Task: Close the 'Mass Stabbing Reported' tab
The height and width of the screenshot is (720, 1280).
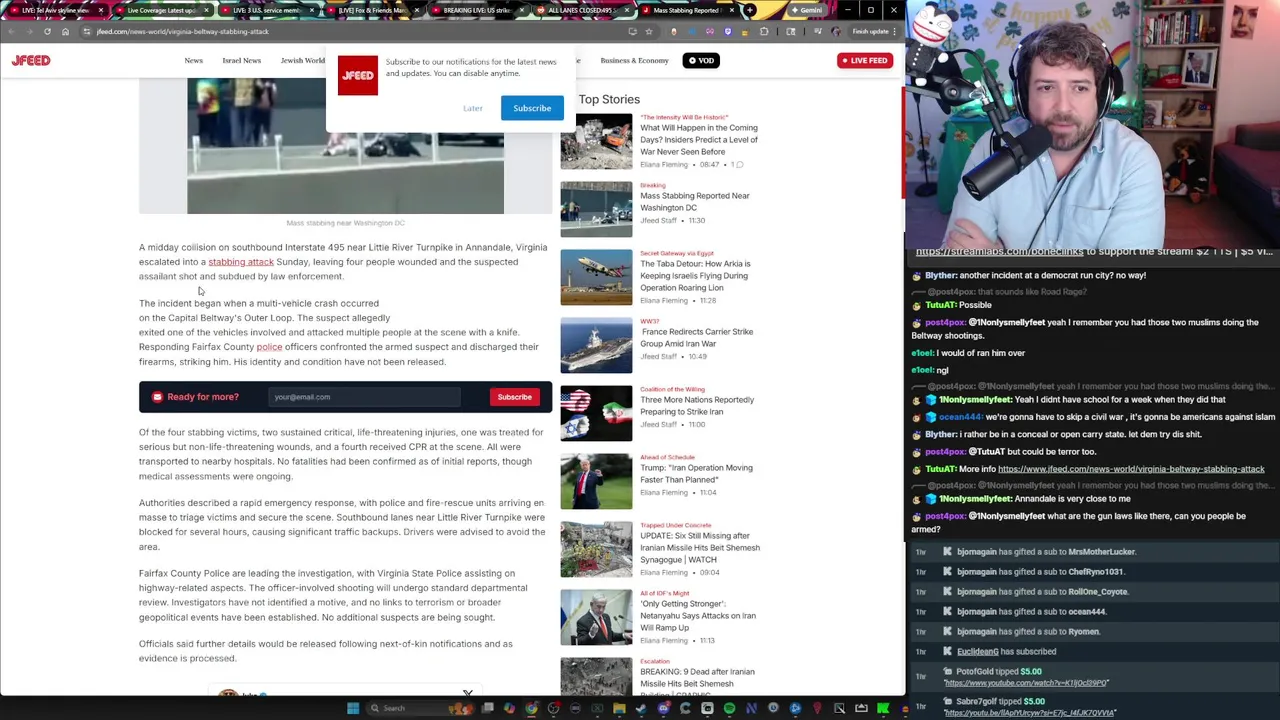Action: (731, 10)
